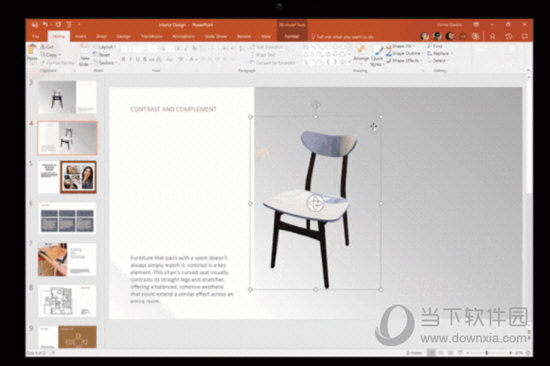The image size is (550, 366).
Task: Apply strikethrough formatting
Action: [x=152, y=59]
